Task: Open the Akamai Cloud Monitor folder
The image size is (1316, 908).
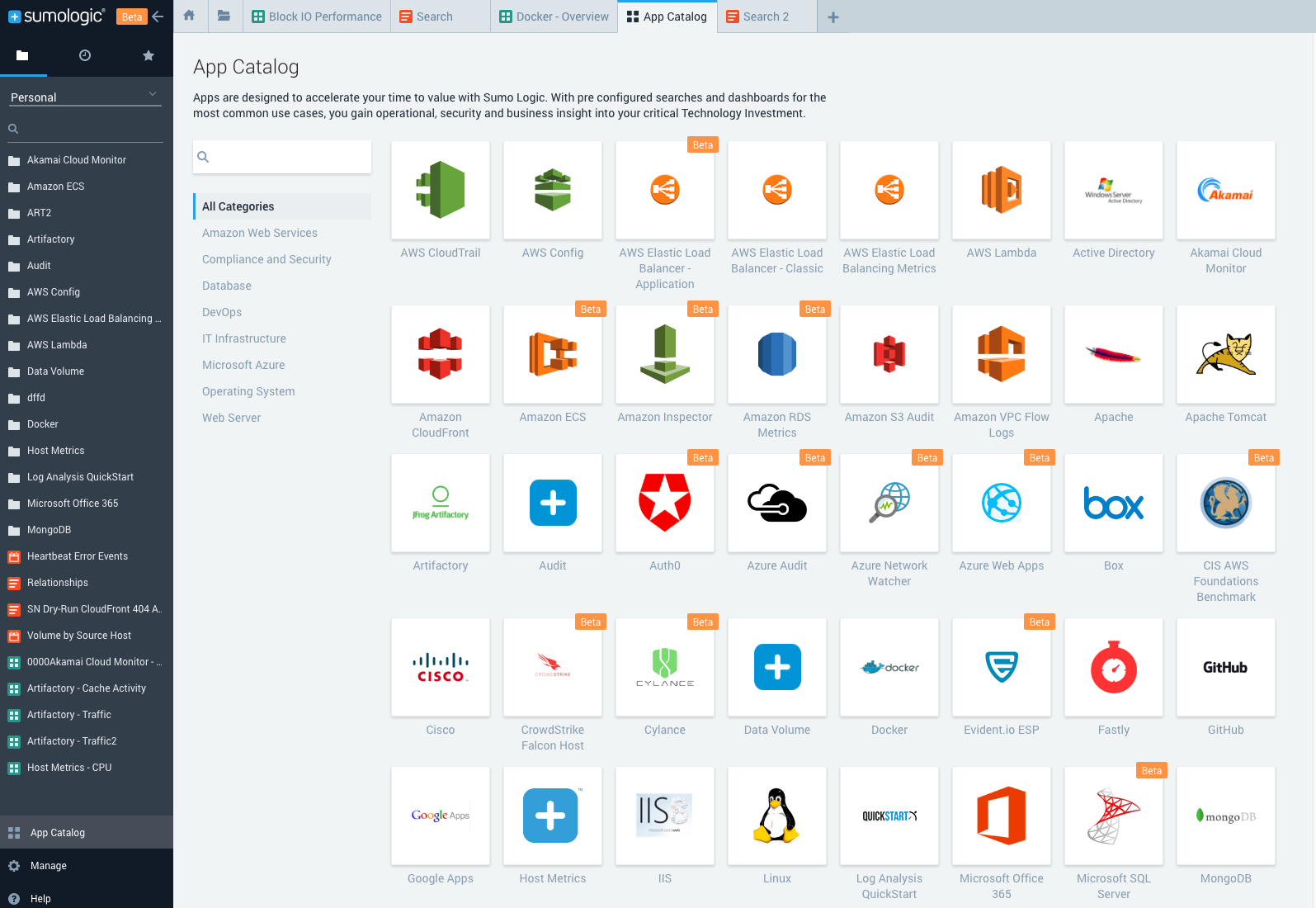Action: [87, 160]
